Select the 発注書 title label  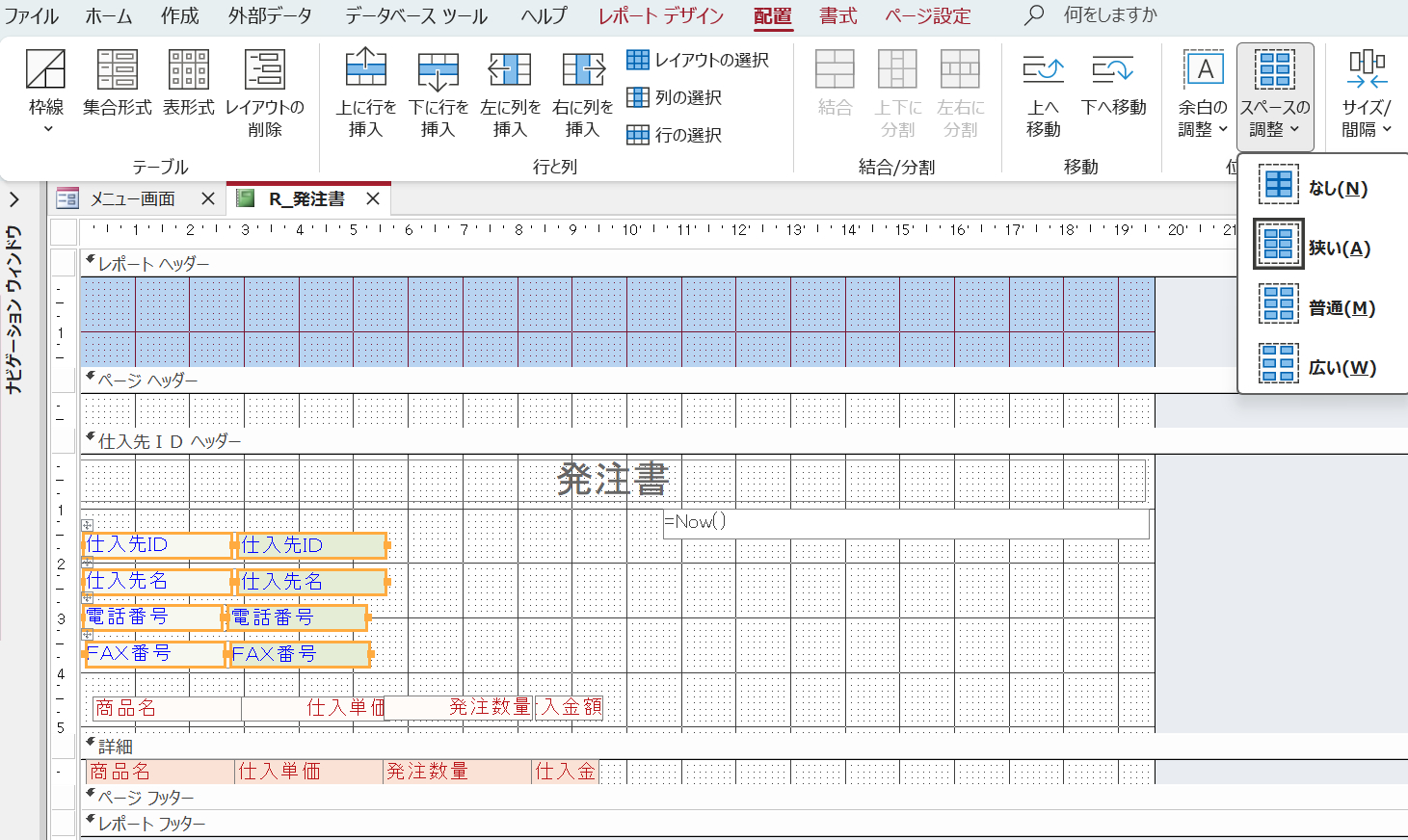click(613, 480)
